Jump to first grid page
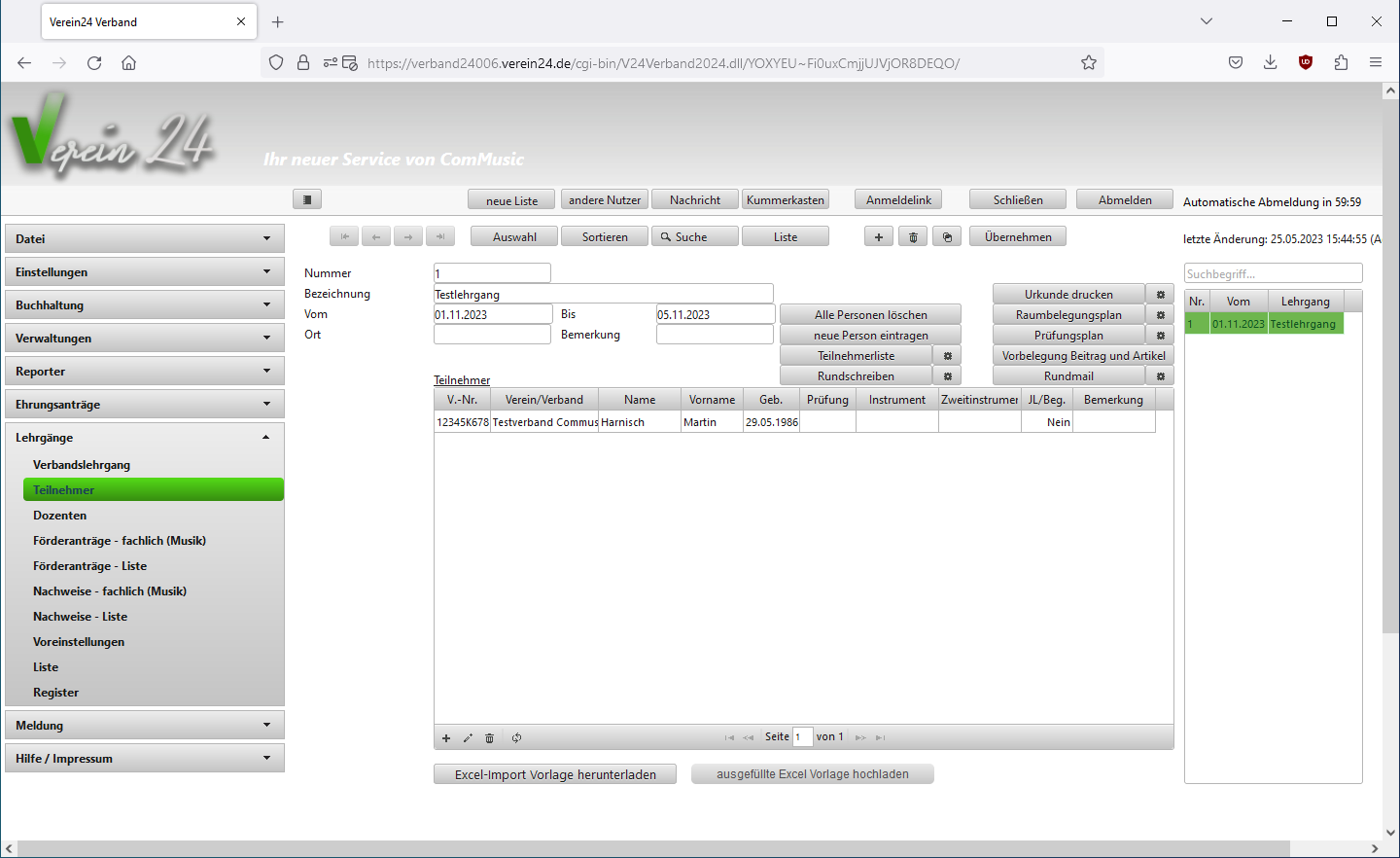This screenshot has height=858, width=1400. pos(729,737)
